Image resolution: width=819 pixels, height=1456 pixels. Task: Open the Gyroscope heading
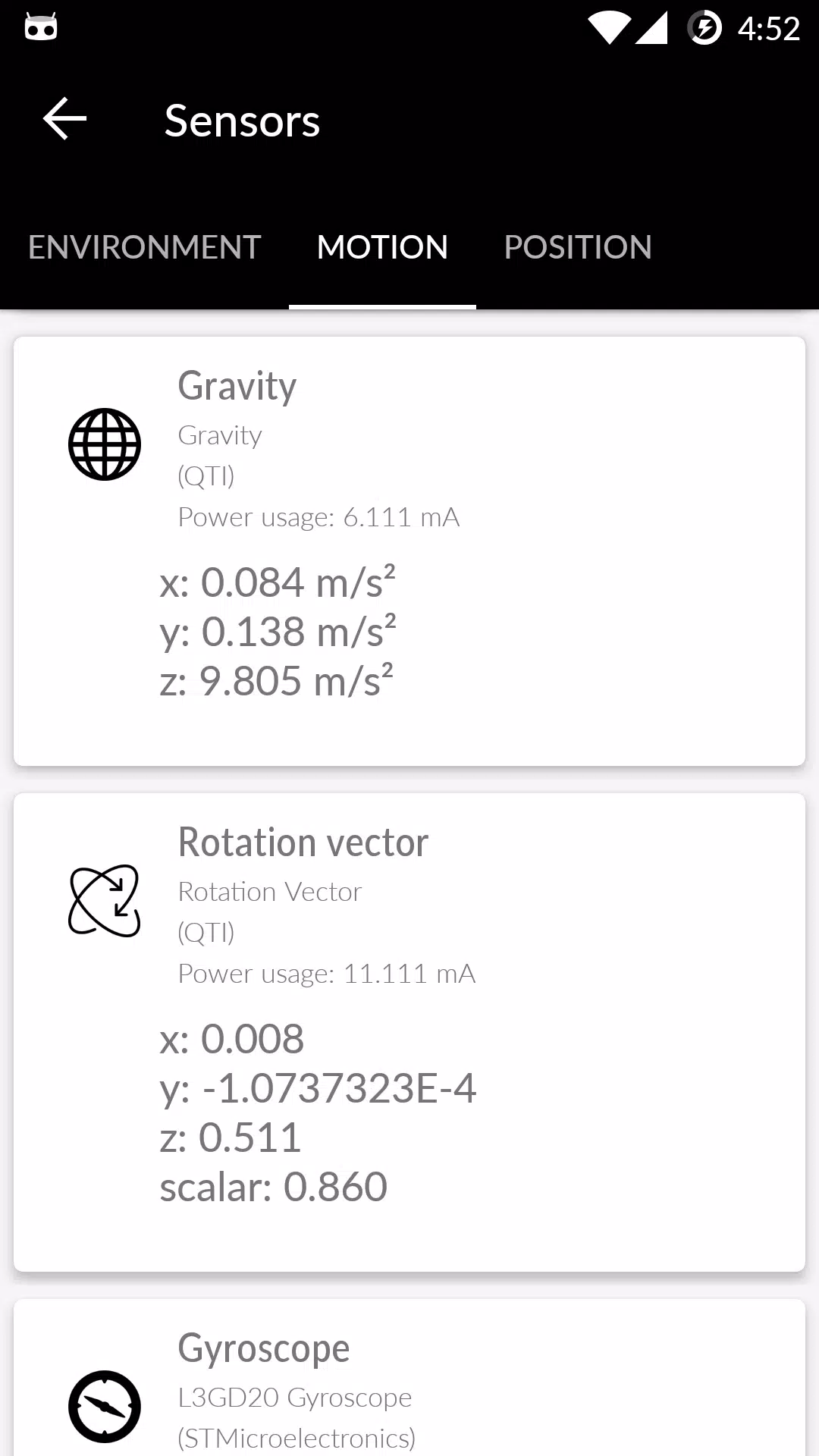(263, 1348)
